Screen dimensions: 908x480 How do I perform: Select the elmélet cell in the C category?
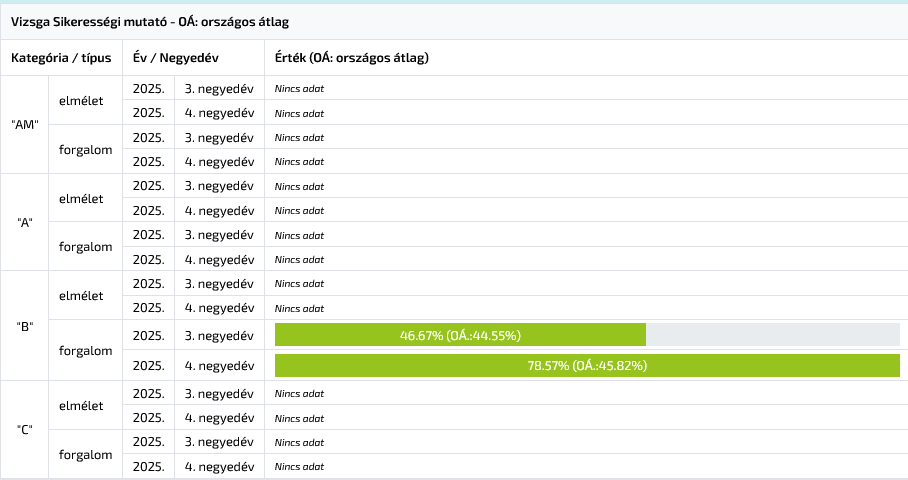coord(82,405)
